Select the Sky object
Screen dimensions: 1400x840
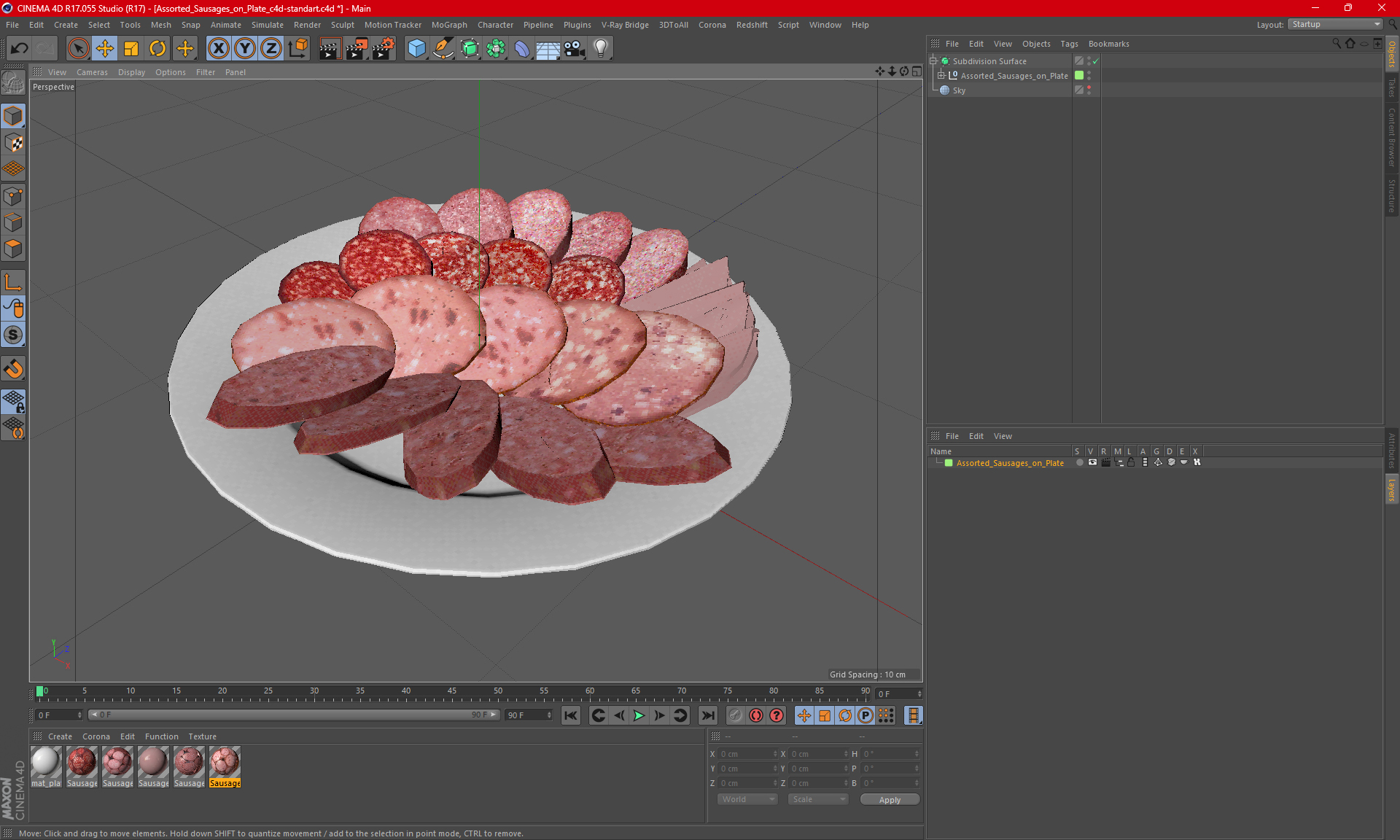click(959, 90)
